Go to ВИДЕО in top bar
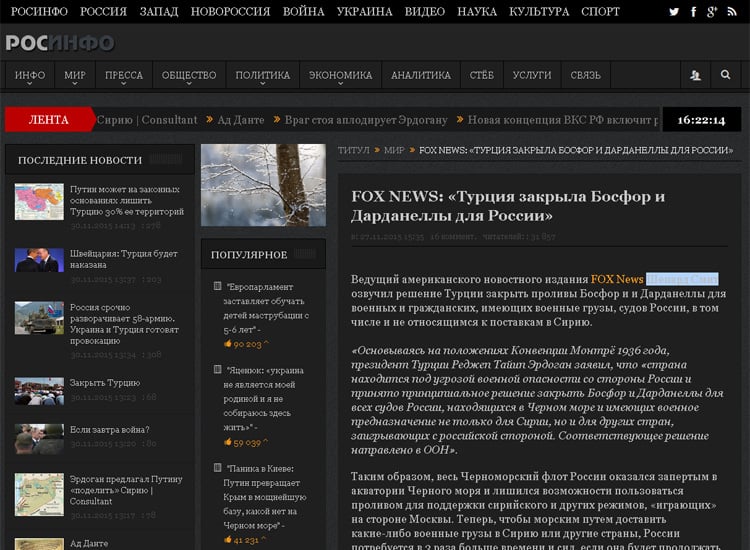The image size is (750, 550). pyautogui.click(x=425, y=11)
